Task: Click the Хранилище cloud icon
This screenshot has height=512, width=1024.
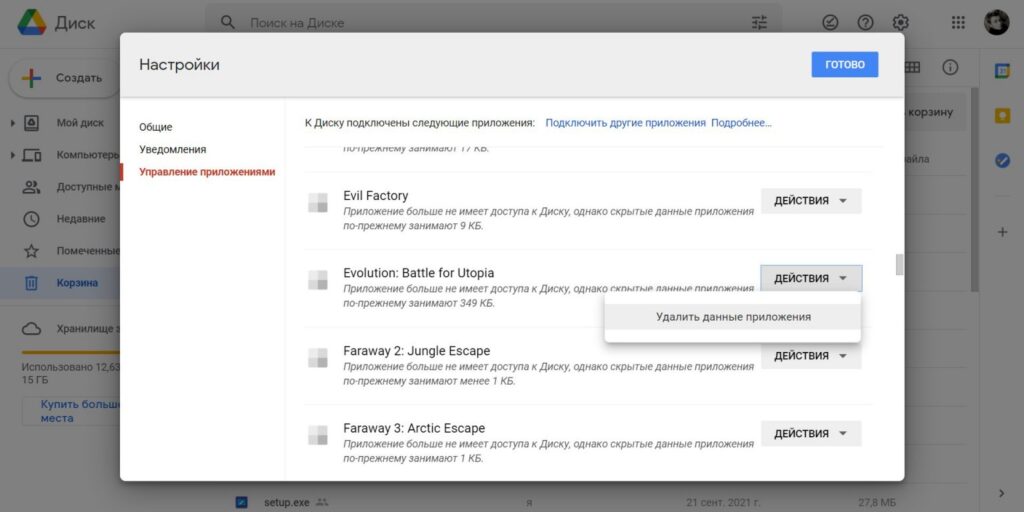Action: pyautogui.click(x=31, y=328)
